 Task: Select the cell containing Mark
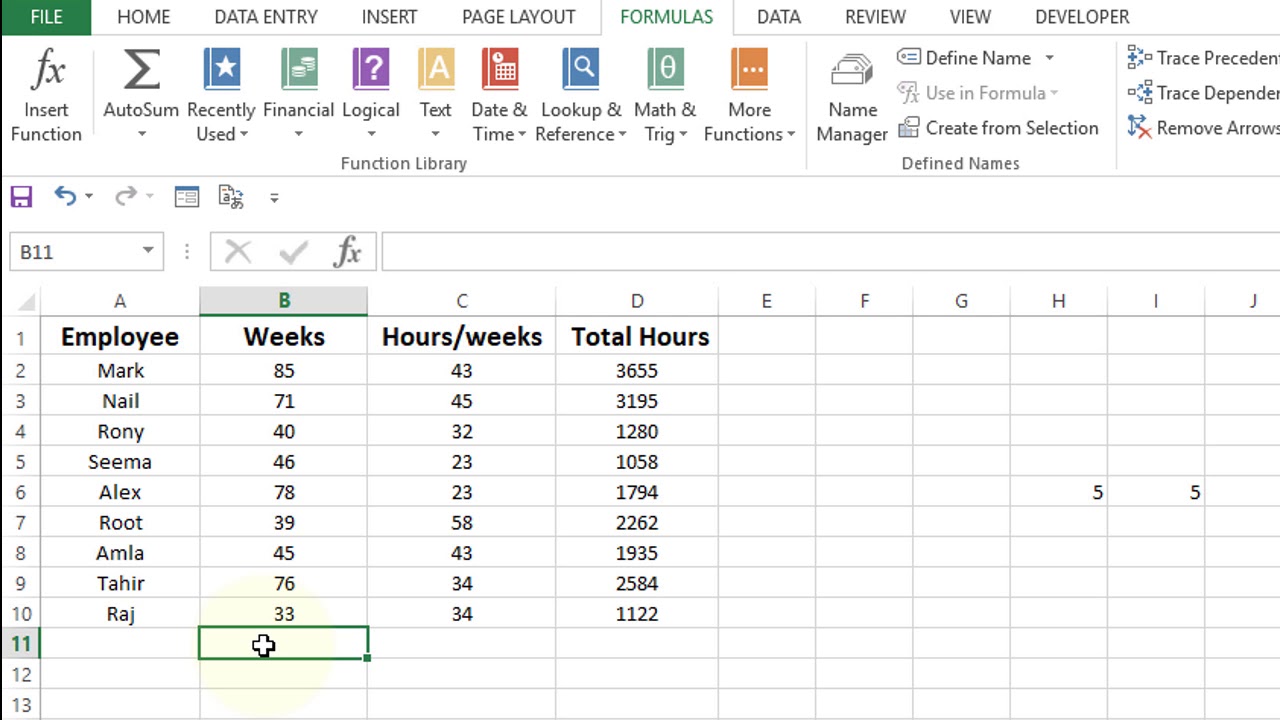pos(120,371)
